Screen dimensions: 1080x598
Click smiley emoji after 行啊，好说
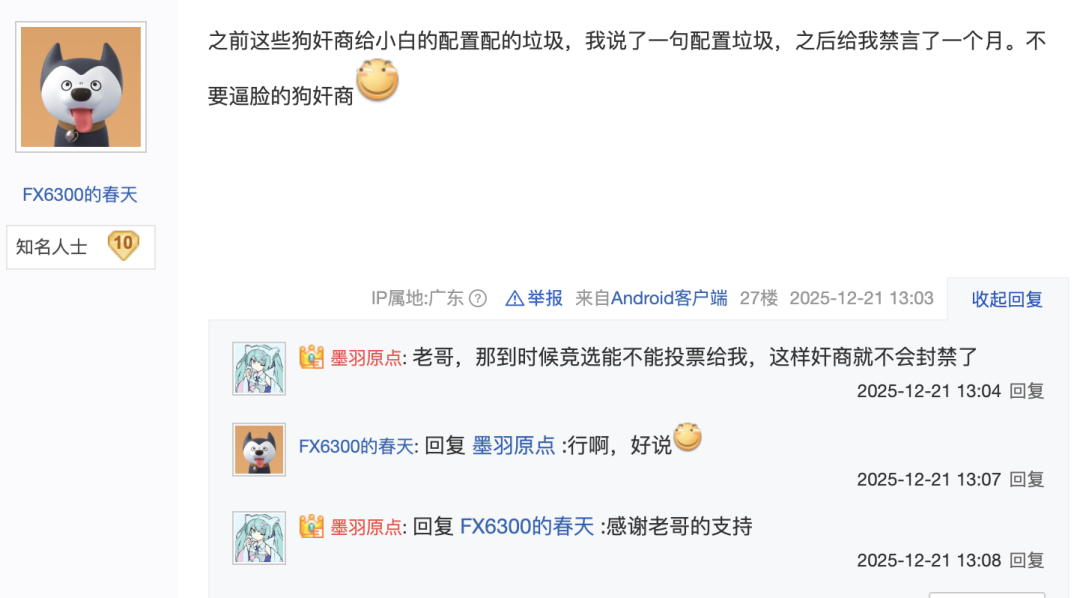click(687, 437)
